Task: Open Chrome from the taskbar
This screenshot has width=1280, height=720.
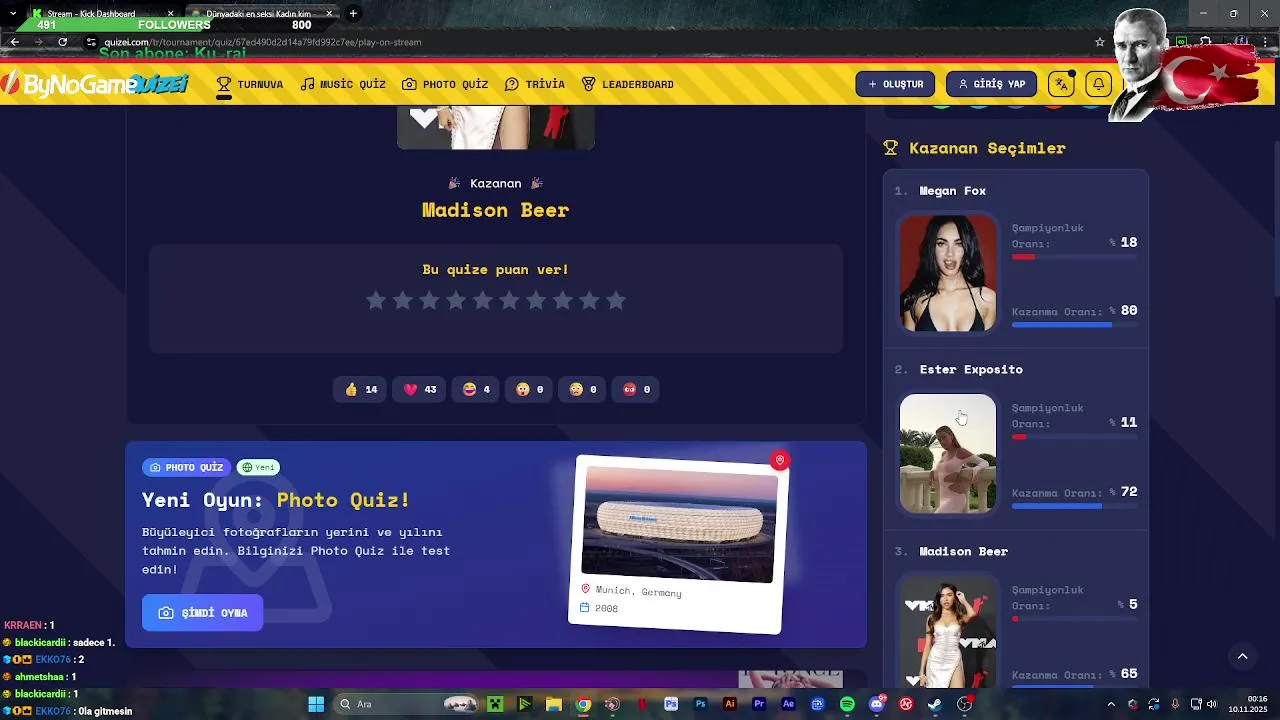Action: pos(583,704)
